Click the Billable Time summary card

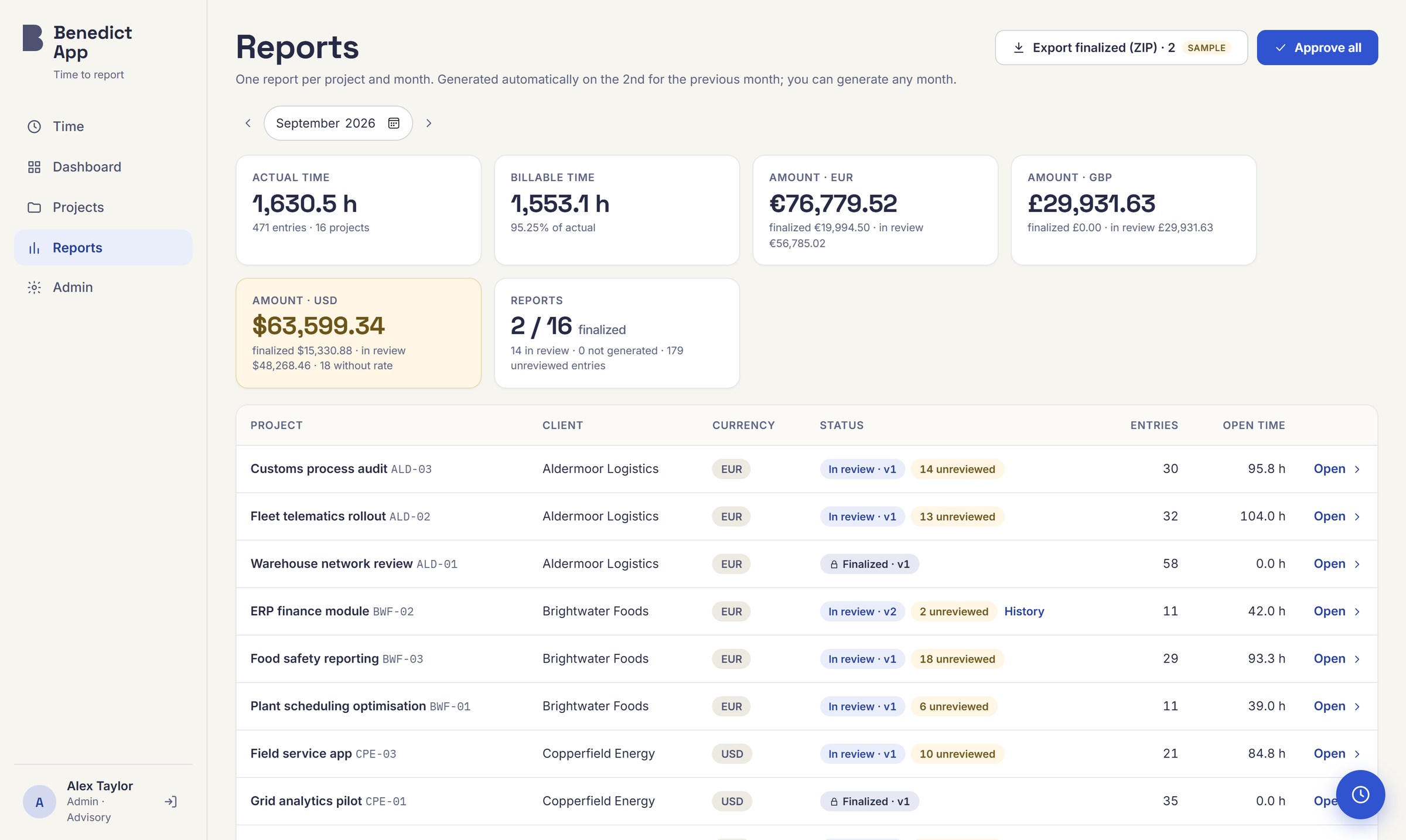(x=617, y=210)
